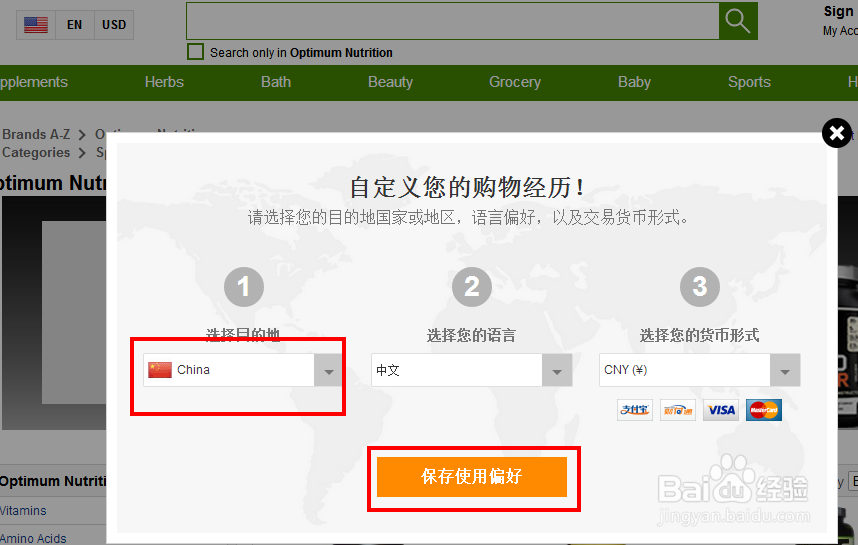Open the Brands A-Z breadcrumb link
The image size is (858, 545).
point(36,134)
